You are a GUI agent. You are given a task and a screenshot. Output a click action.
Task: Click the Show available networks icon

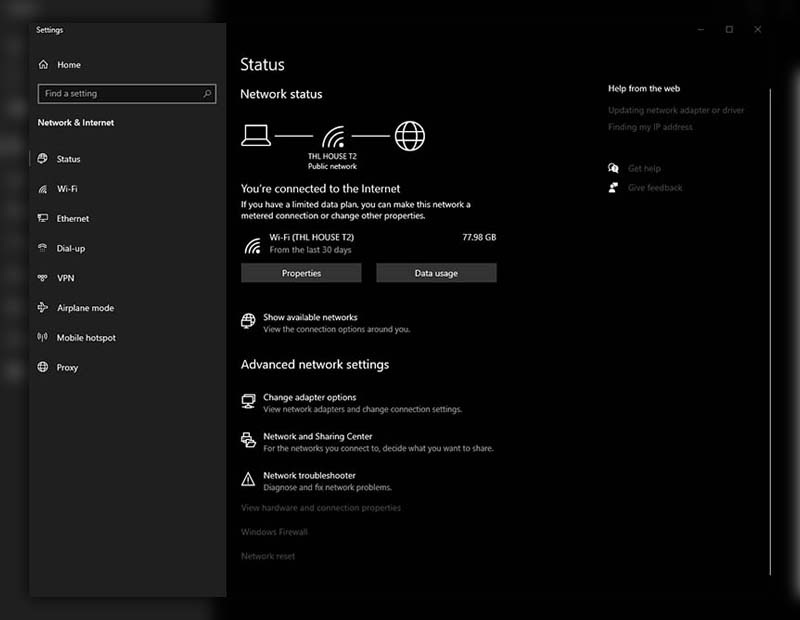(x=248, y=321)
